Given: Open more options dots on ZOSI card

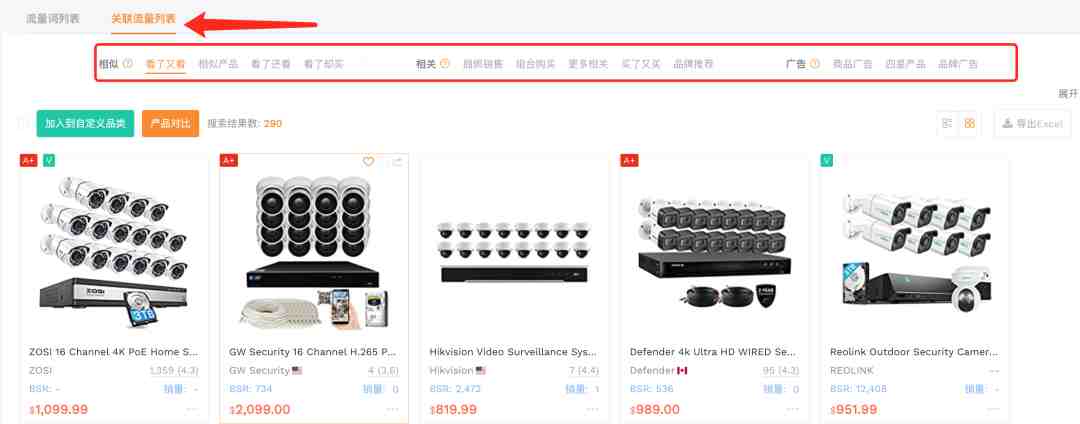Looking at the screenshot, I should (x=191, y=410).
